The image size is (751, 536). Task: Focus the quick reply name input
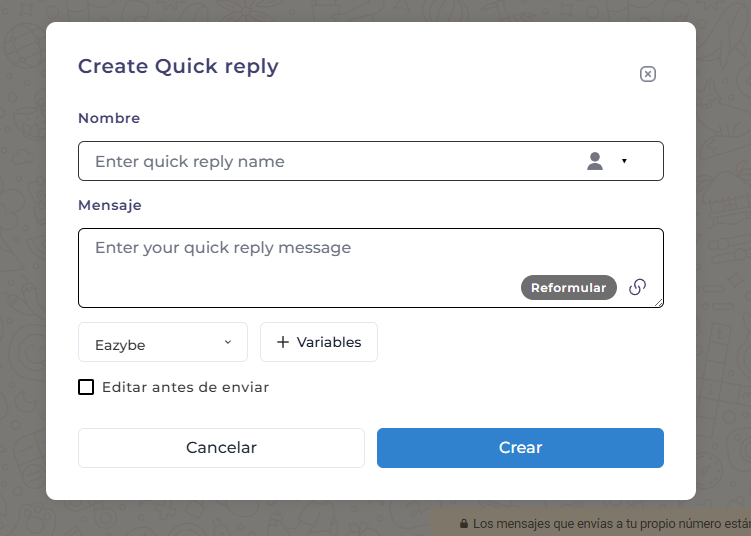coord(330,161)
